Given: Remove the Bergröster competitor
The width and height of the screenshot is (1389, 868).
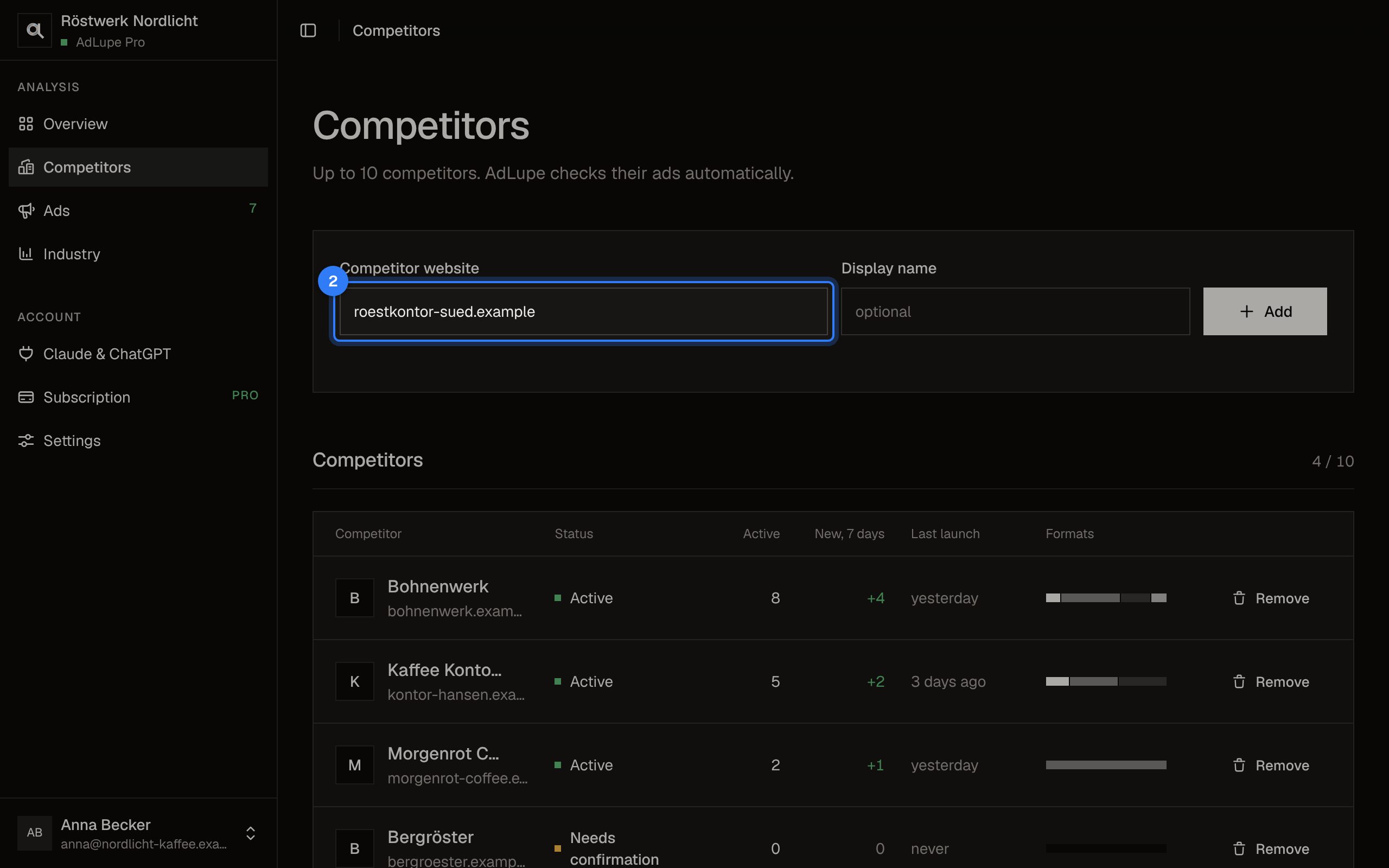Looking at the screenshot, I should 1271,848.
